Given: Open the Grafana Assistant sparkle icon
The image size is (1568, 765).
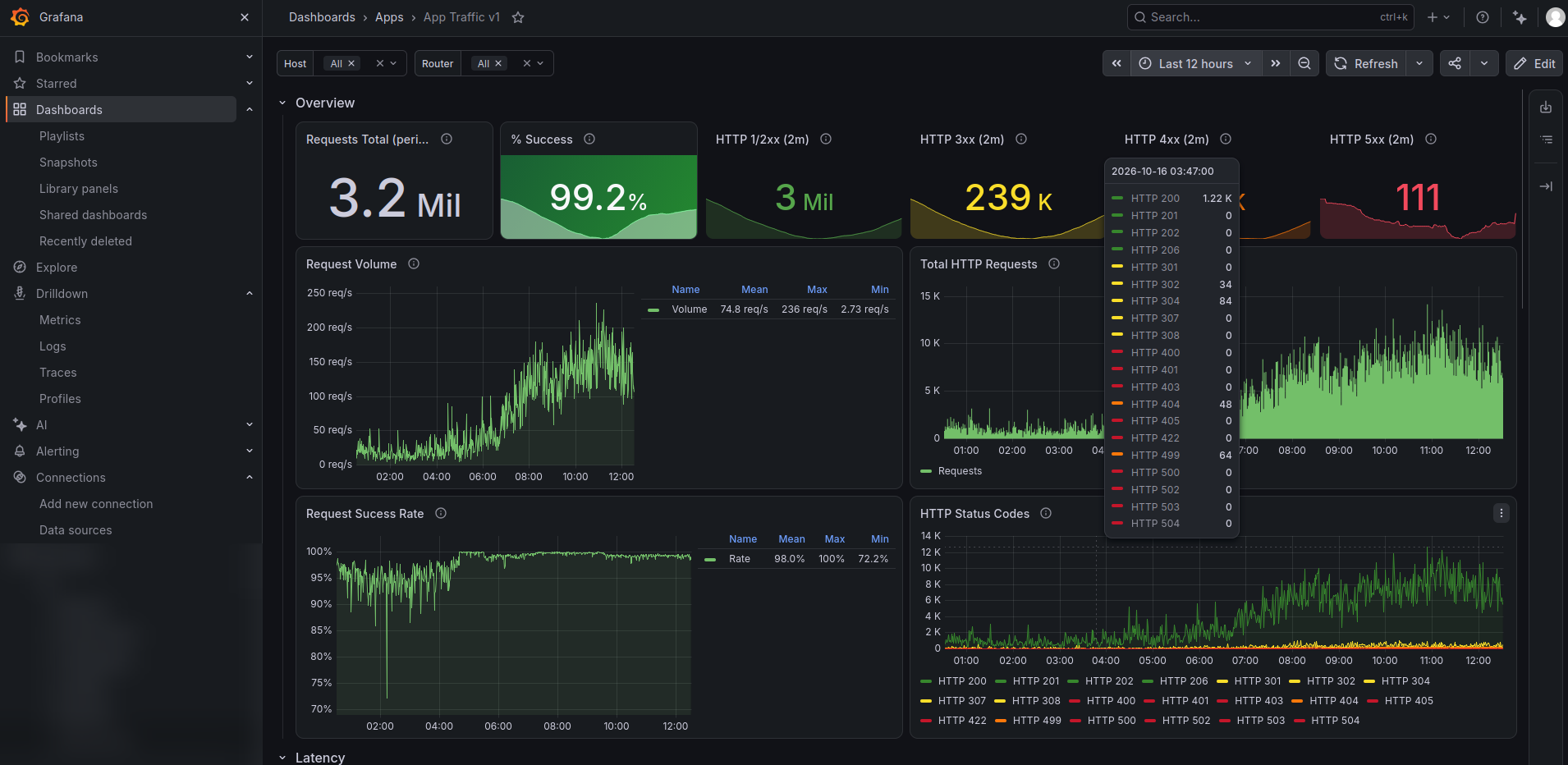Looking at the screenshot, I should [1520, 17].
